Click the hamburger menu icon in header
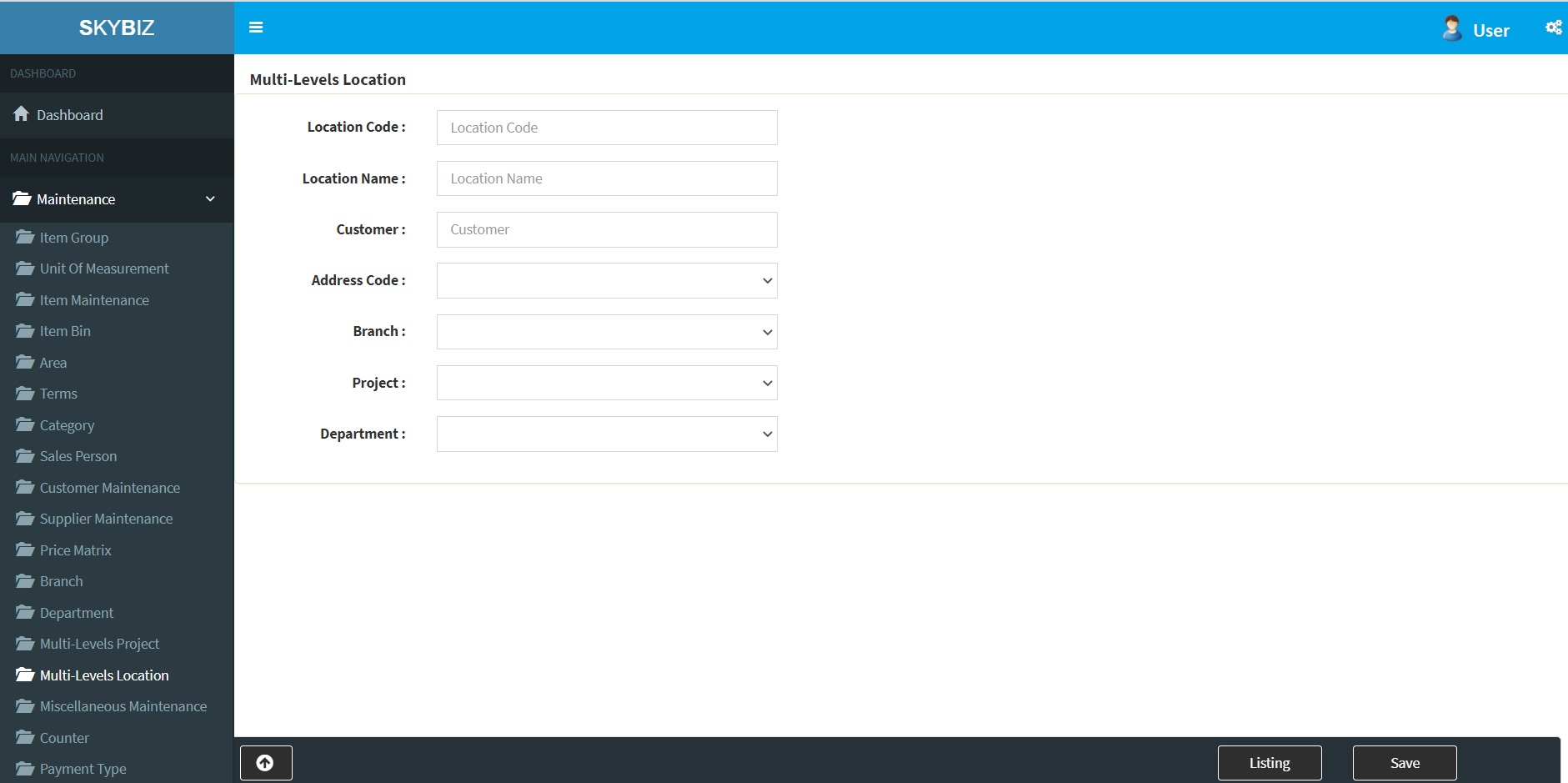Screen dimensions: 1568x783 (x=256, y=28)
